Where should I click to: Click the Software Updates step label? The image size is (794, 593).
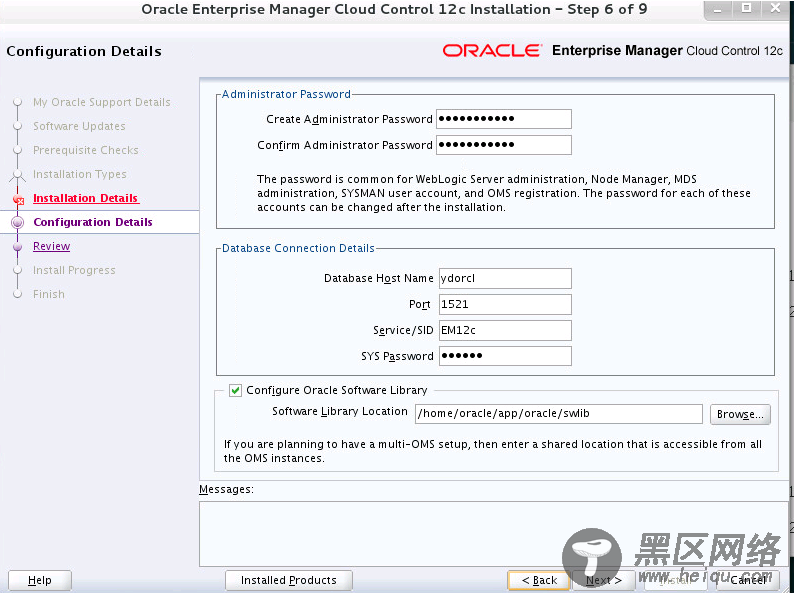(x=79, y=126)
